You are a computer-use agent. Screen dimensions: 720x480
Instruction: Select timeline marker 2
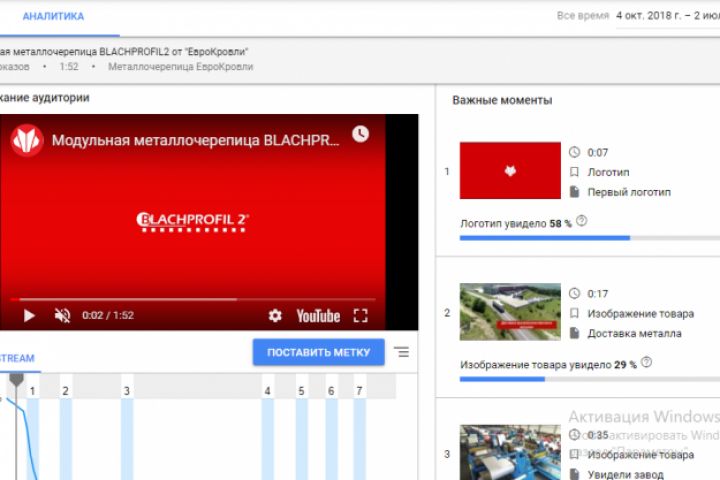point(65,391)
